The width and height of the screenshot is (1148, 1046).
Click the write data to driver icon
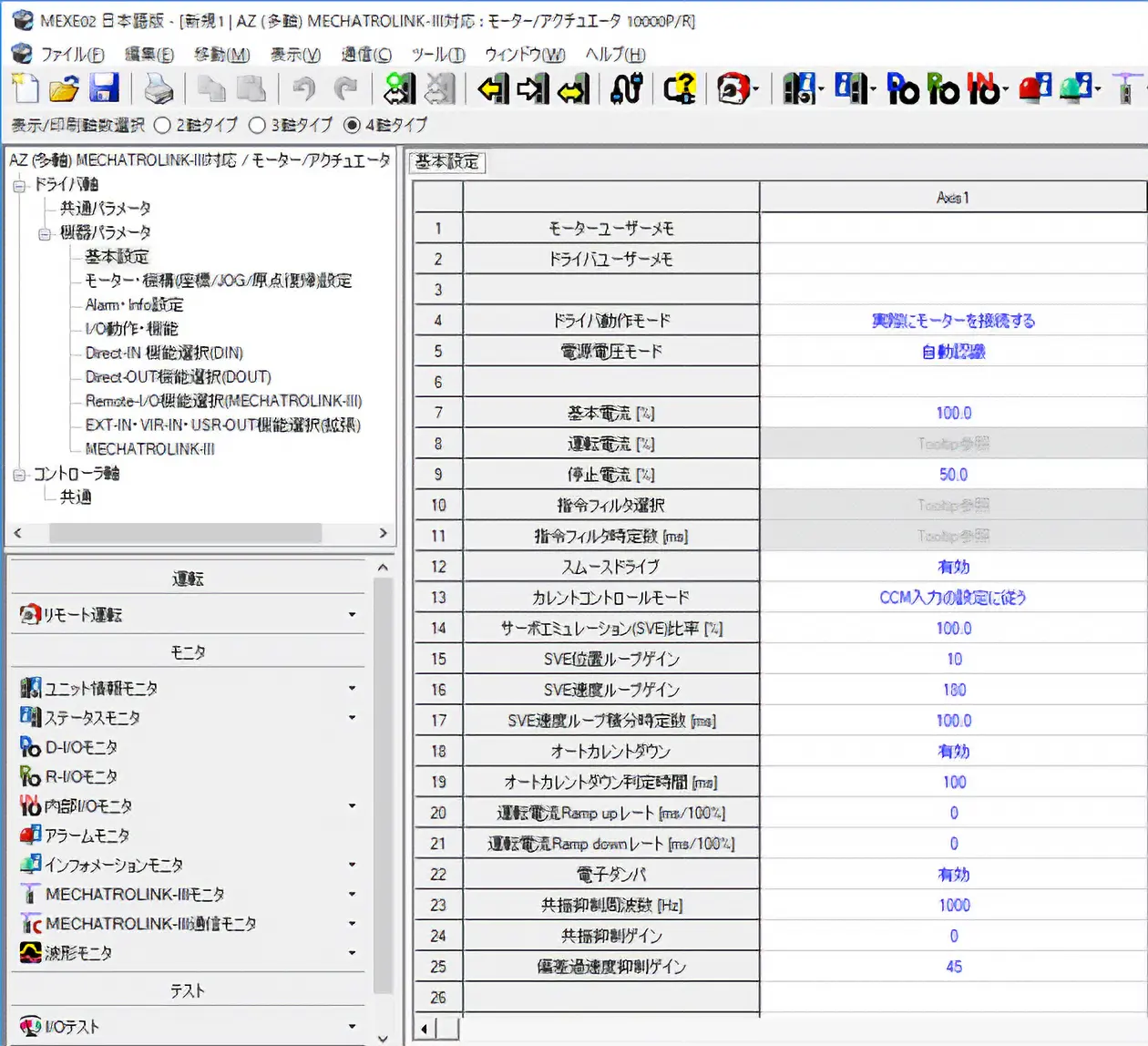[x=533, y=88]
